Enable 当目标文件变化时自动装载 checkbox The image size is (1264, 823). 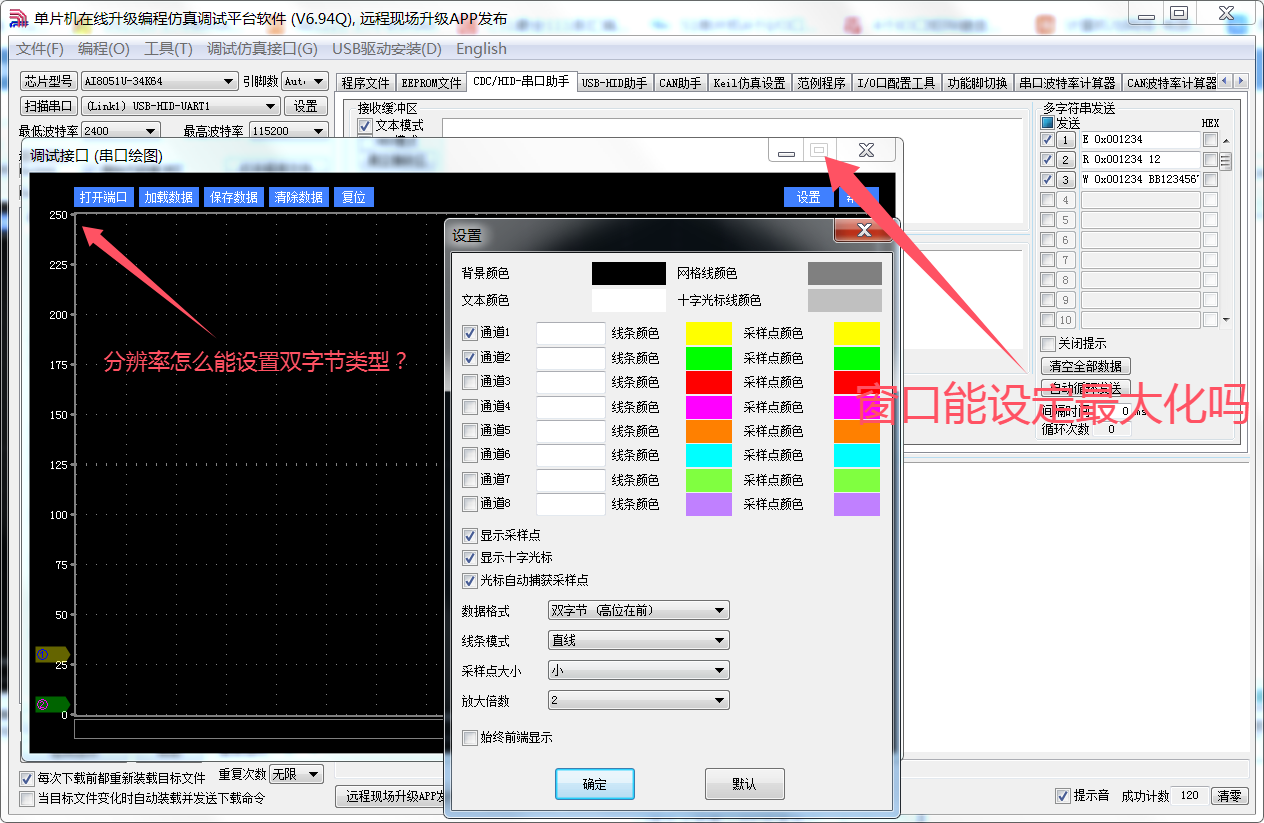point(27,798)
